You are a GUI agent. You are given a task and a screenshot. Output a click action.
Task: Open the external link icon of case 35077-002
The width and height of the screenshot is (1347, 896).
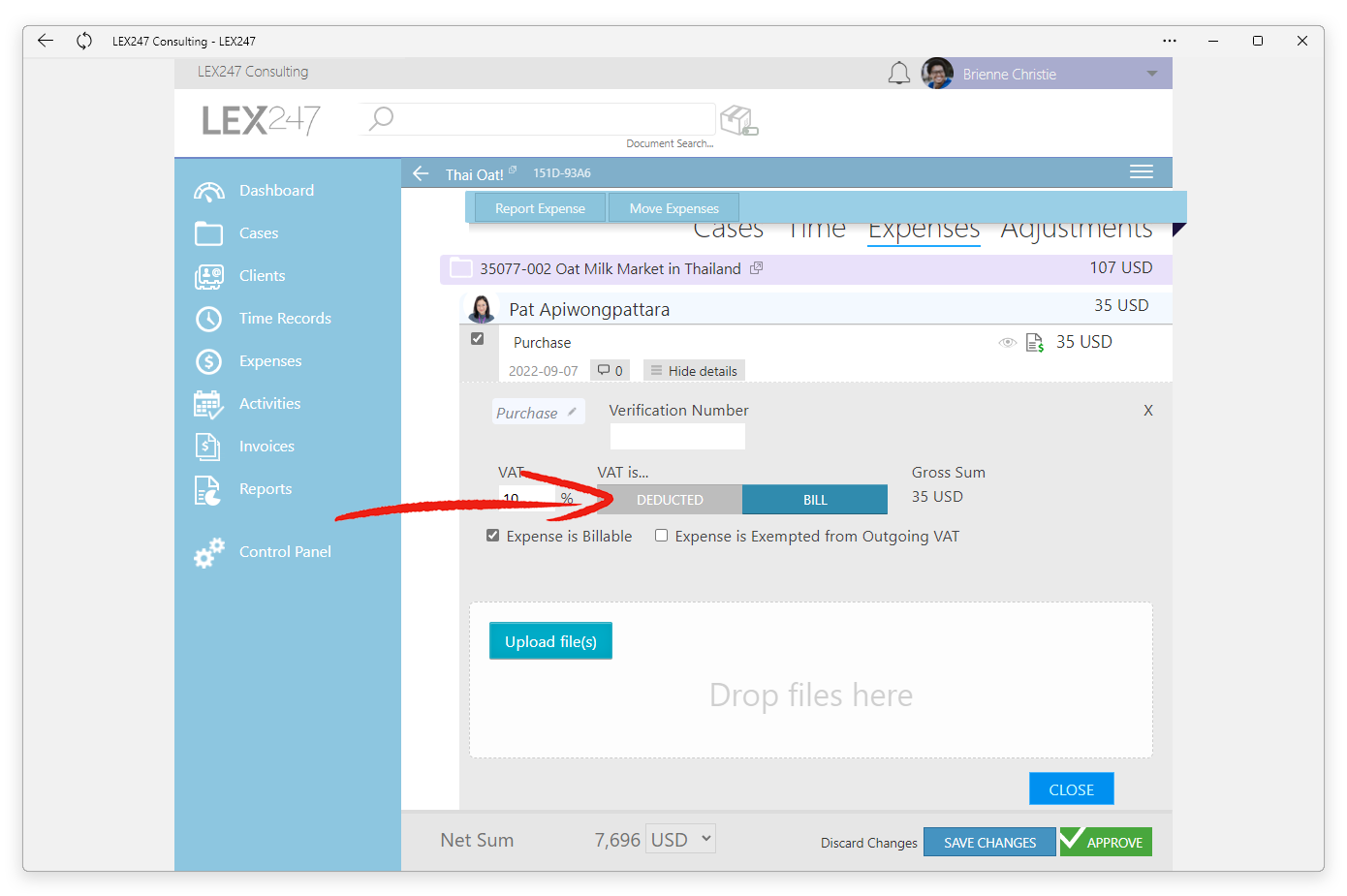tap(757, 268)
